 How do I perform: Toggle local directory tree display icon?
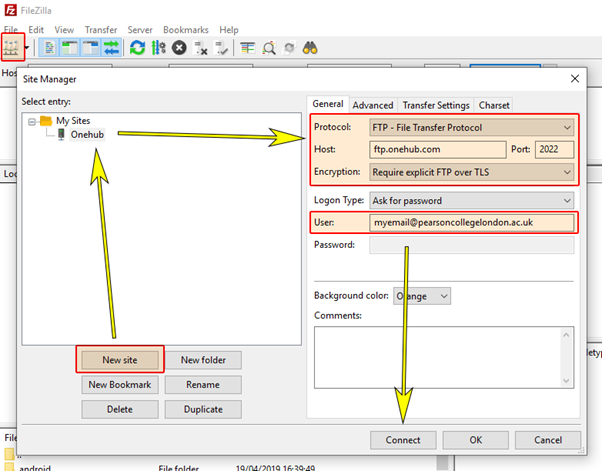pyautogui.click(x=70, y=48)
